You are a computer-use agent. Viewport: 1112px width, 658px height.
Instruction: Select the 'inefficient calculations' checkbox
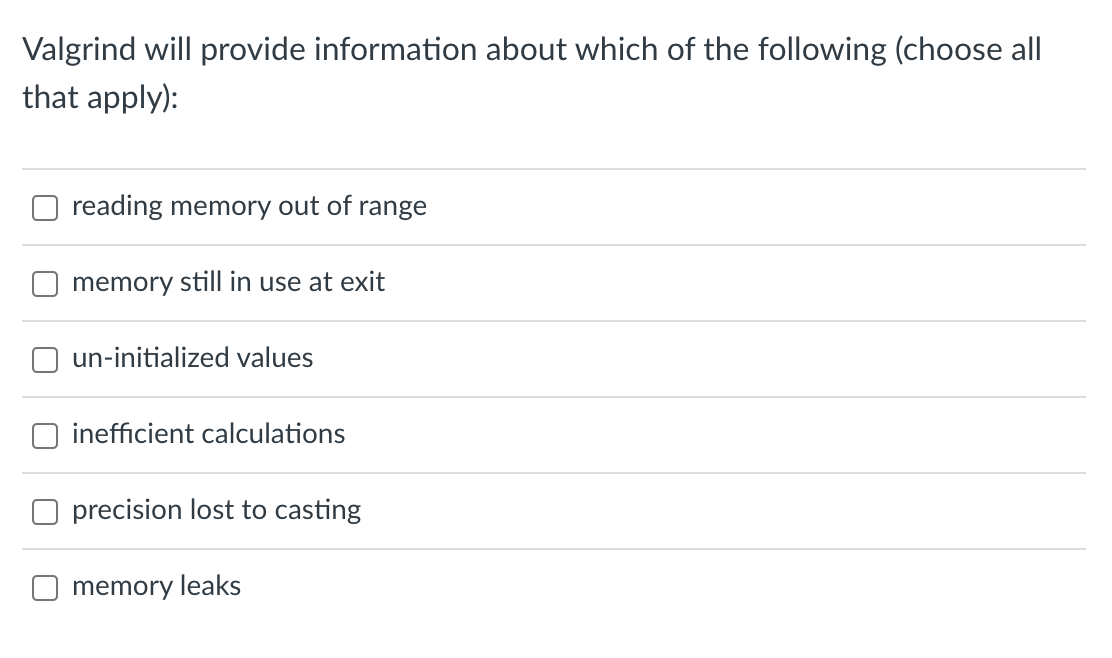pos(46,436)
